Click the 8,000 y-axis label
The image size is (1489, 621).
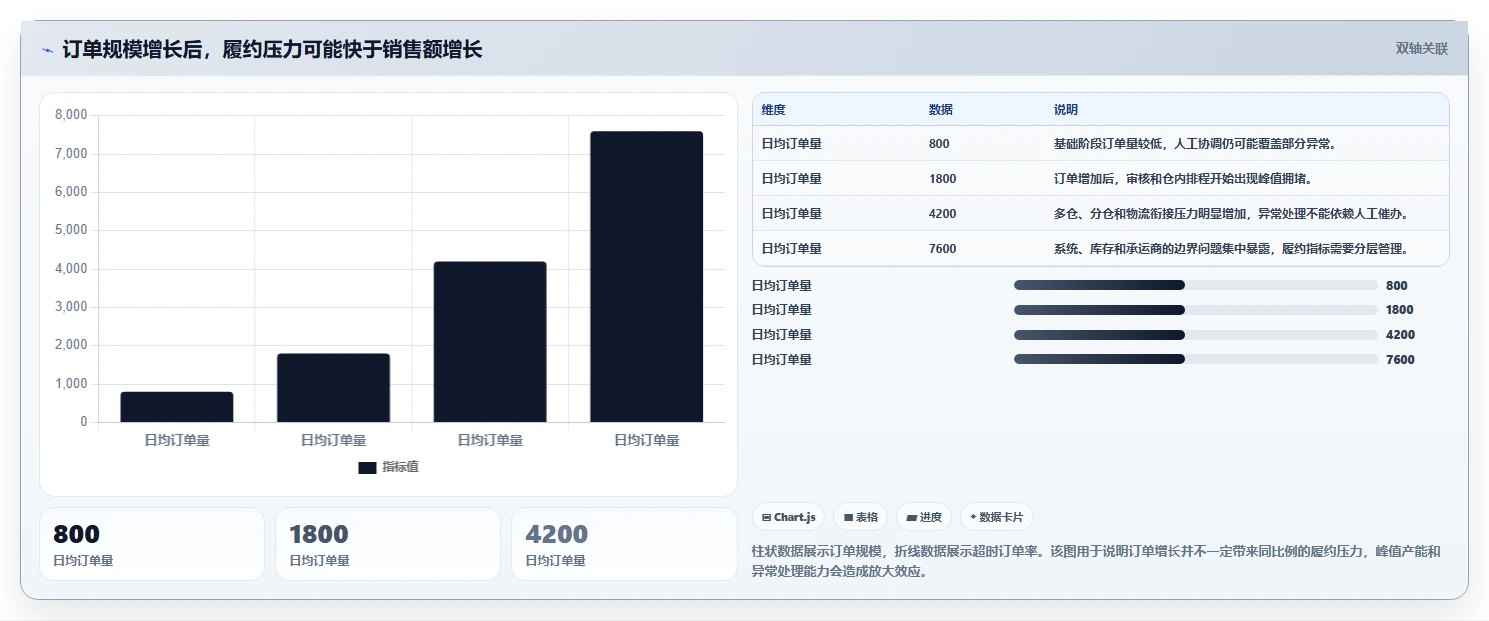[71, 115]
